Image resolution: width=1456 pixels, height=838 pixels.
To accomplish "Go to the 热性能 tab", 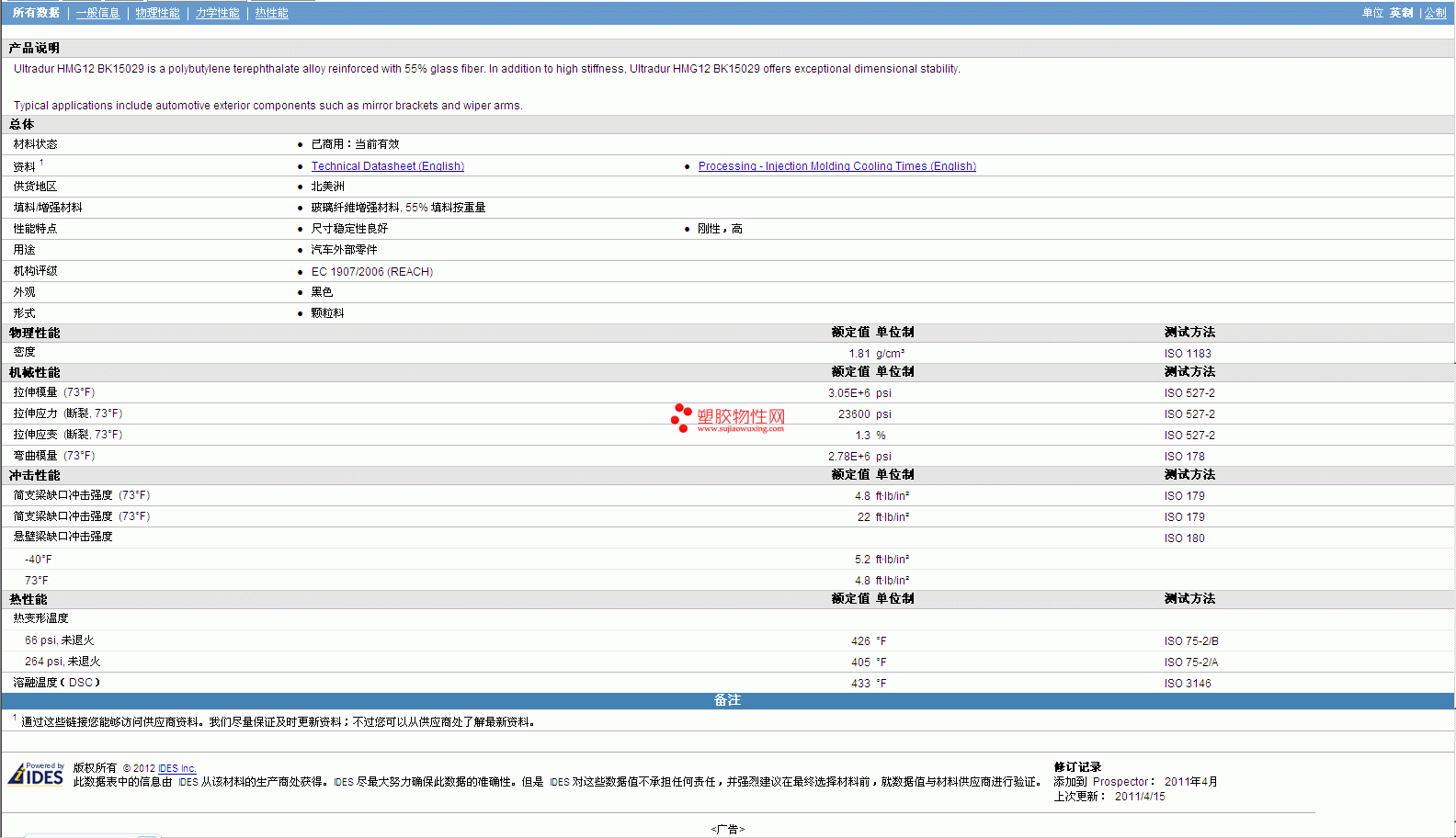I will pyautogui.click(x=271, y=13).
